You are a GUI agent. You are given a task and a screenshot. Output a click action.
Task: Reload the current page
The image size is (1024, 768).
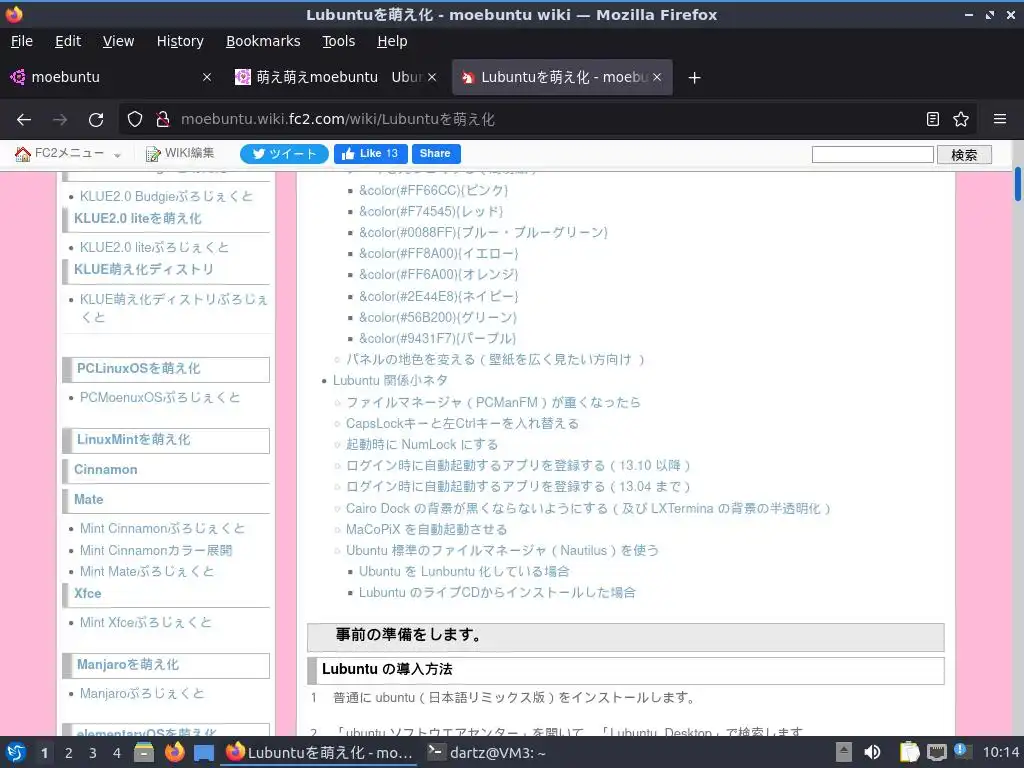(96, 120)
